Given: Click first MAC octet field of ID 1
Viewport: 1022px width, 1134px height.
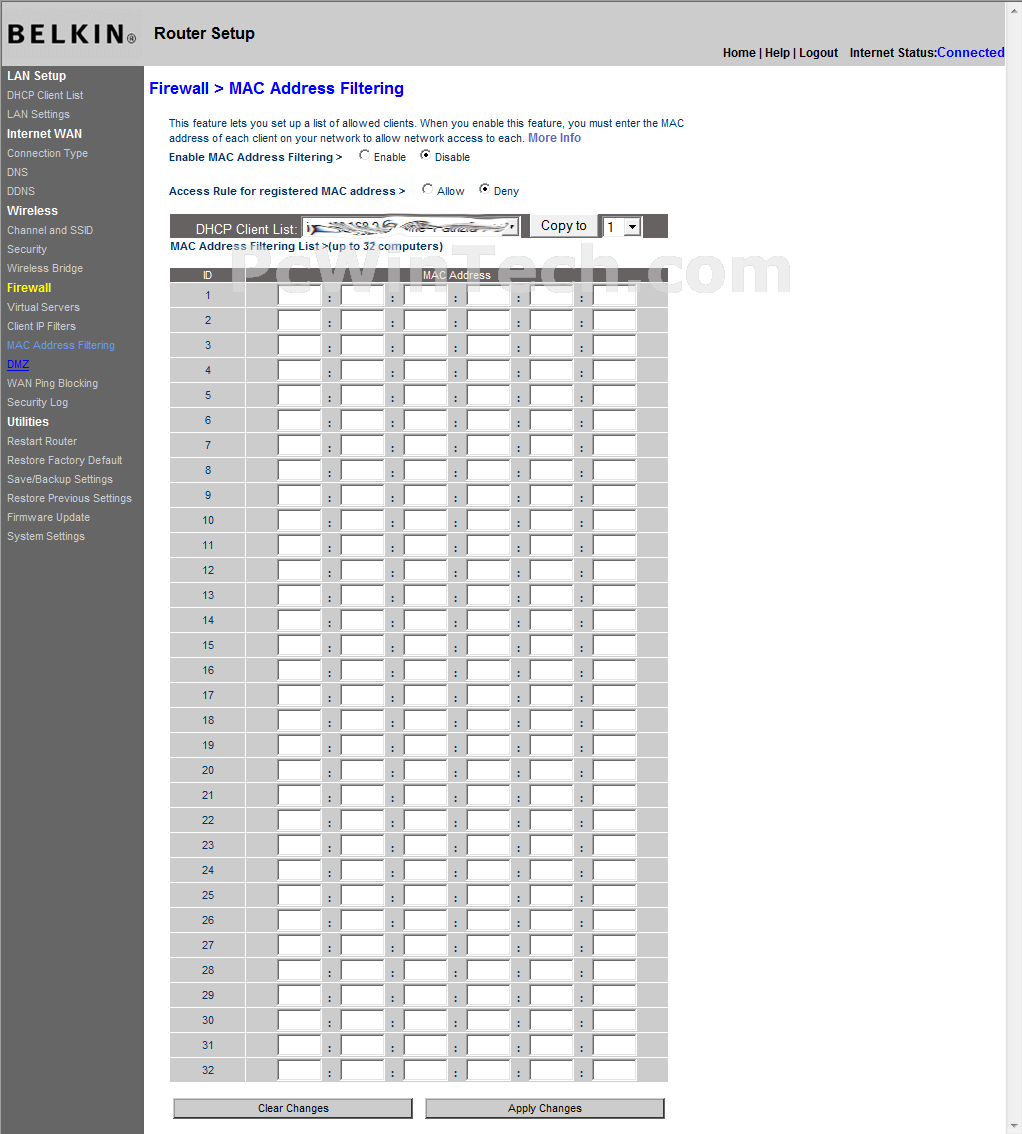Looking at the screenshot, I should click(299, 296).
